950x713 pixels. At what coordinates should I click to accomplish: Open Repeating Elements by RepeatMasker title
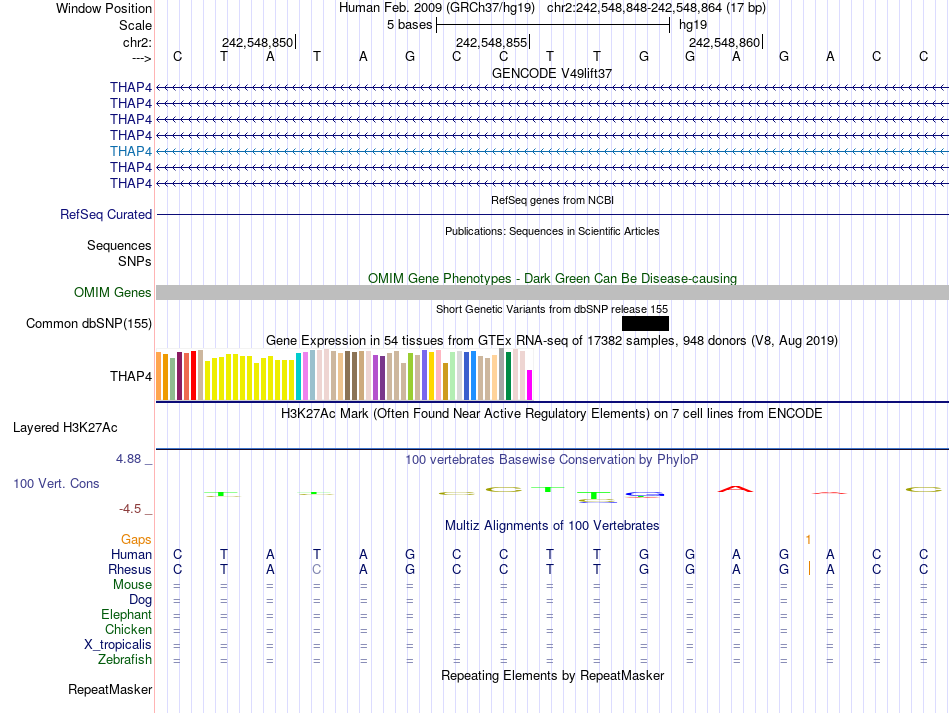[552, 675]
